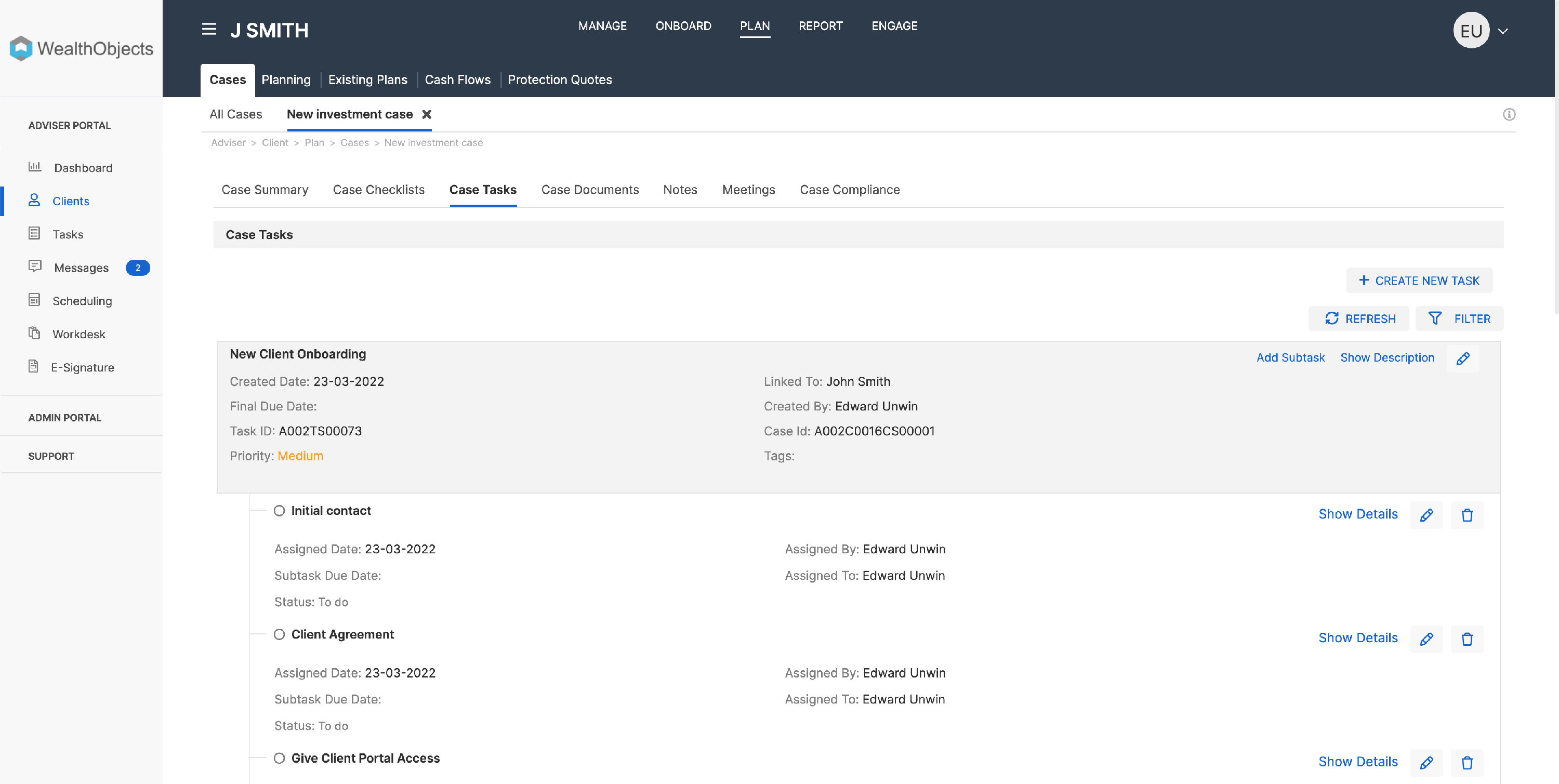Viewport: 1559px width, 784px height.
Task: Click the Messages unread badge
Action: pyautogui.click(x=138, y=268)
